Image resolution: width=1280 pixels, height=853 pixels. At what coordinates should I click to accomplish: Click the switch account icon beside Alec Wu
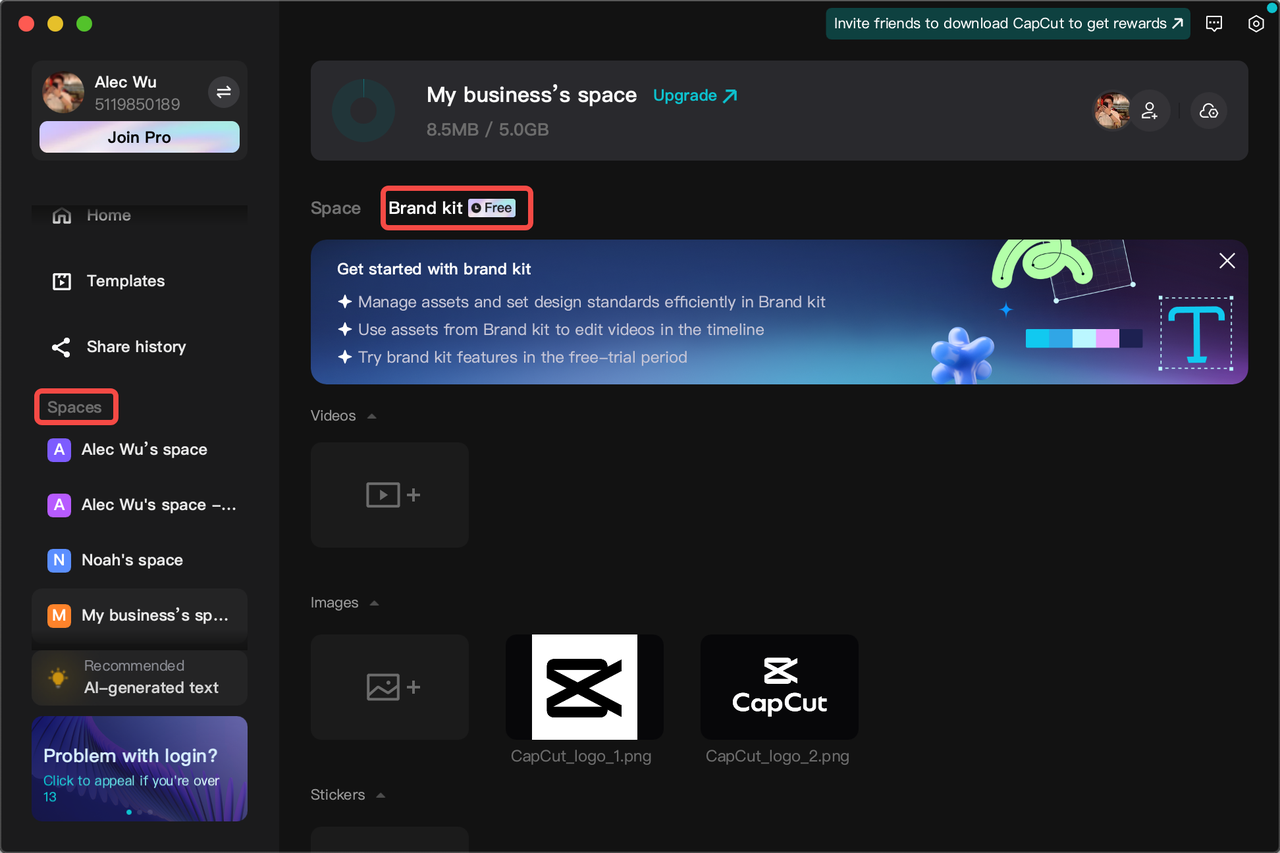tap(224, 92)
